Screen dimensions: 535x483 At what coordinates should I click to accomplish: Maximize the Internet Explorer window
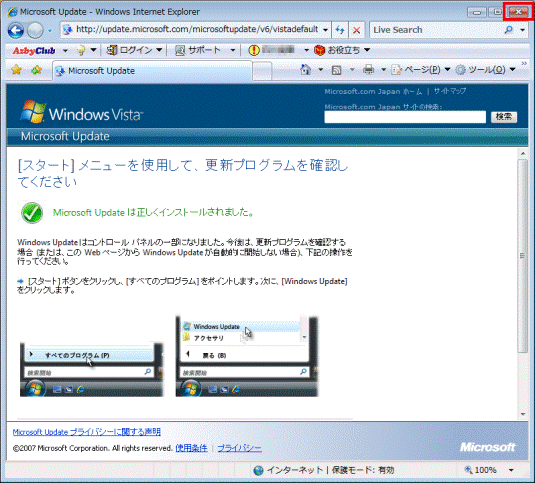pos(497,12)
